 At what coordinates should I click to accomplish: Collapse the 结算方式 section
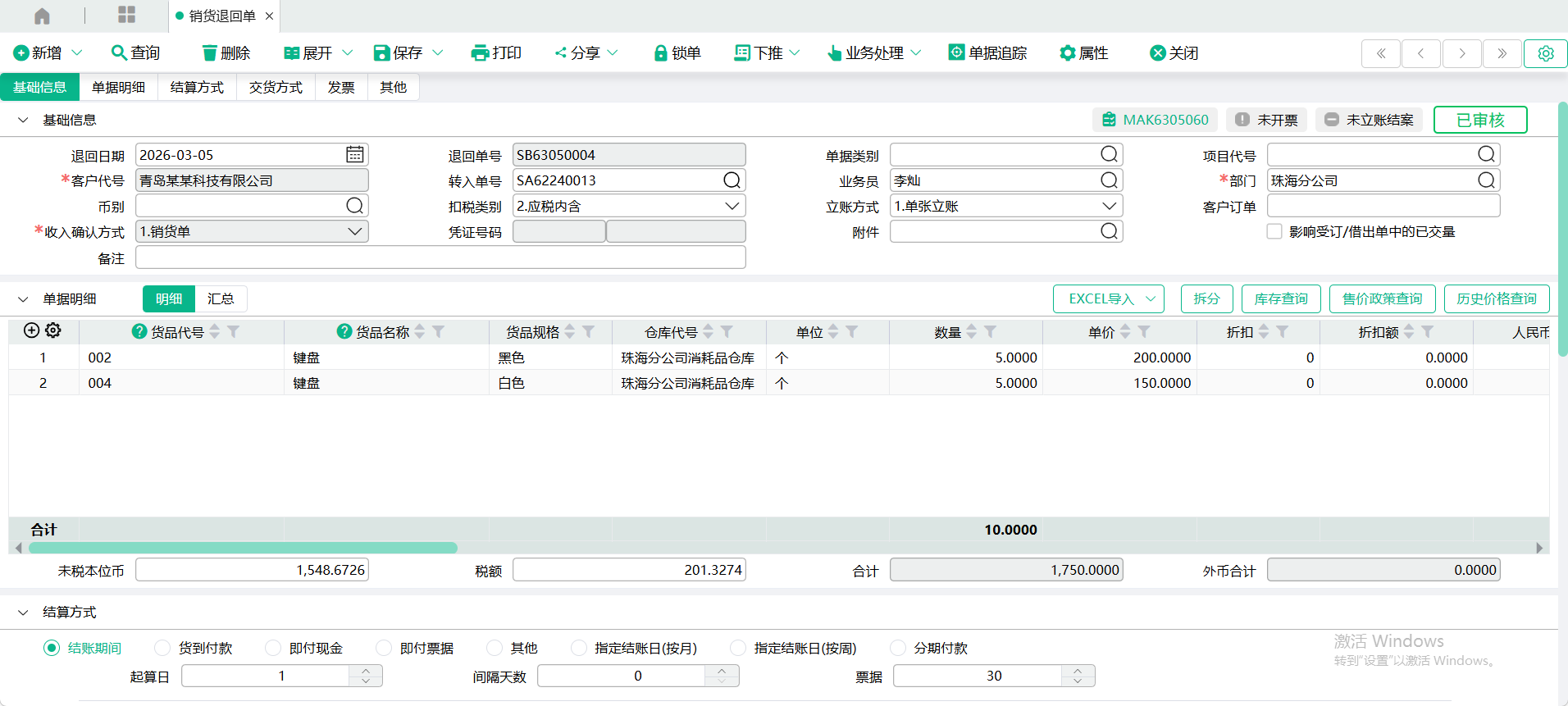click(23, 613)
